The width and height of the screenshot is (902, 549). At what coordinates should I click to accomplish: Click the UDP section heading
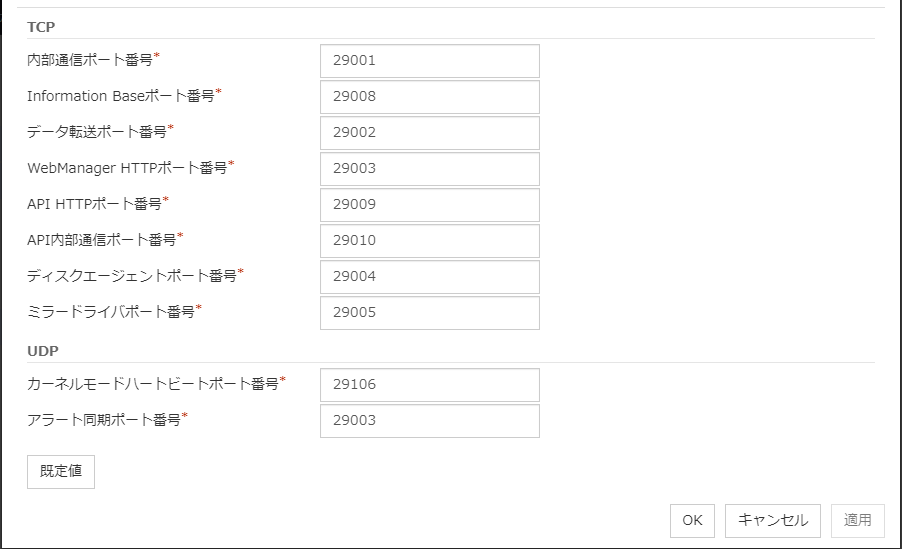(x=42, y=351)
